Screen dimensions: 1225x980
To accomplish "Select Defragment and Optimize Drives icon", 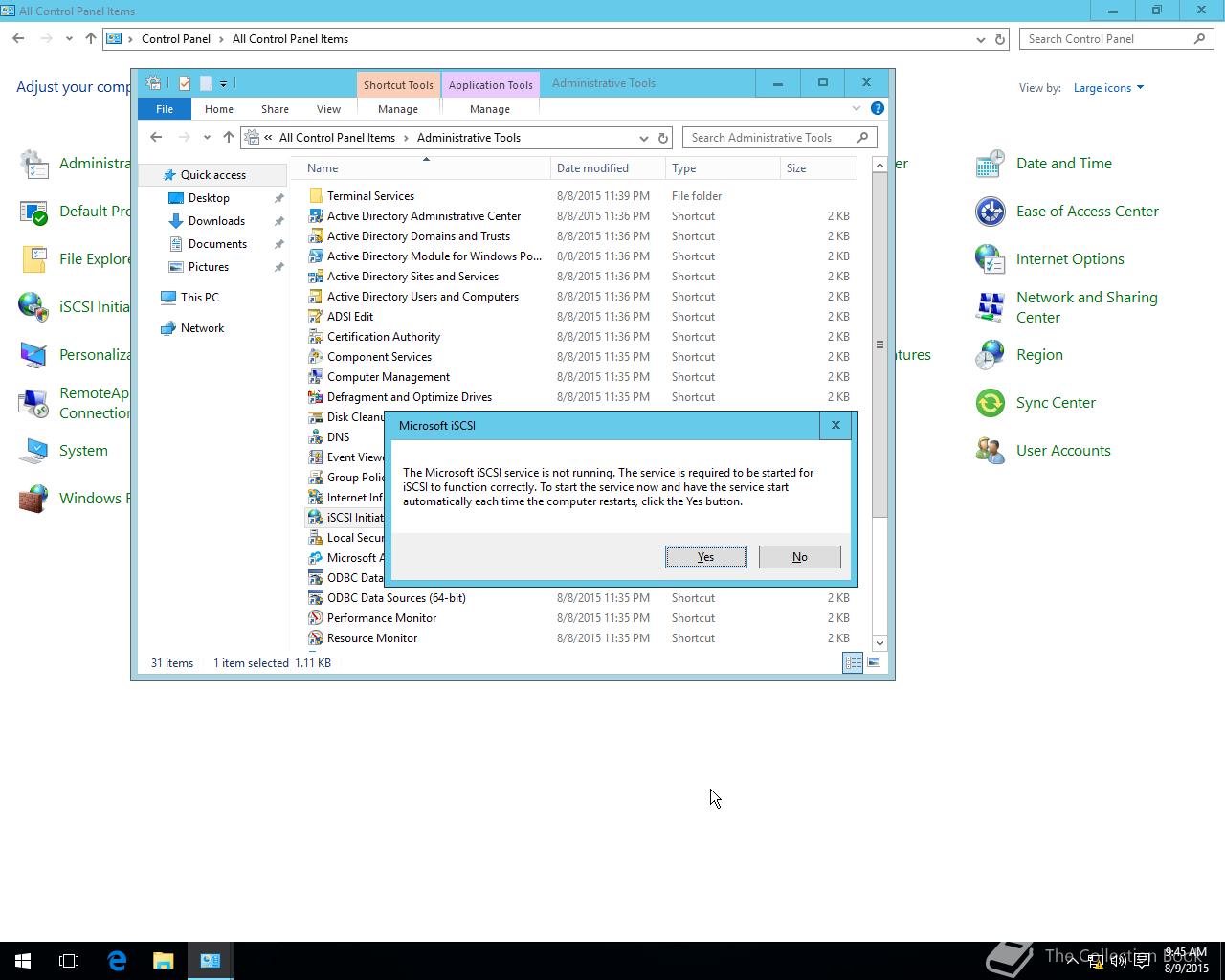I will [316, 397].
